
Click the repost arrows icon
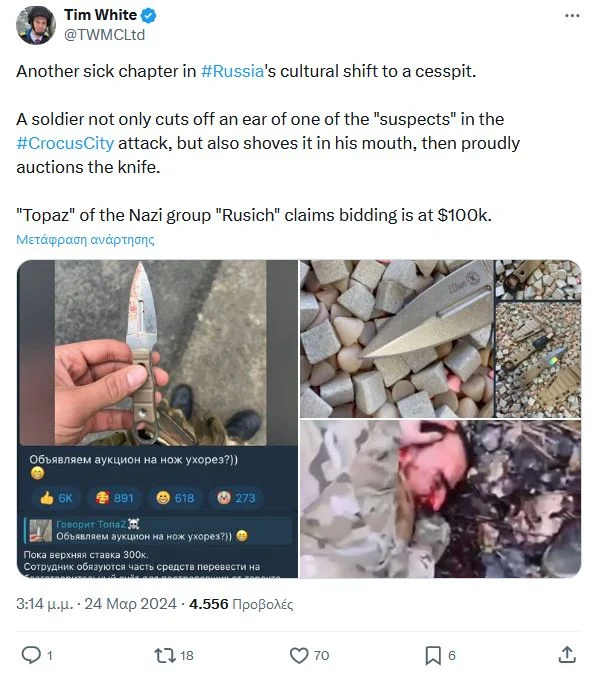[x=165, y=655]
